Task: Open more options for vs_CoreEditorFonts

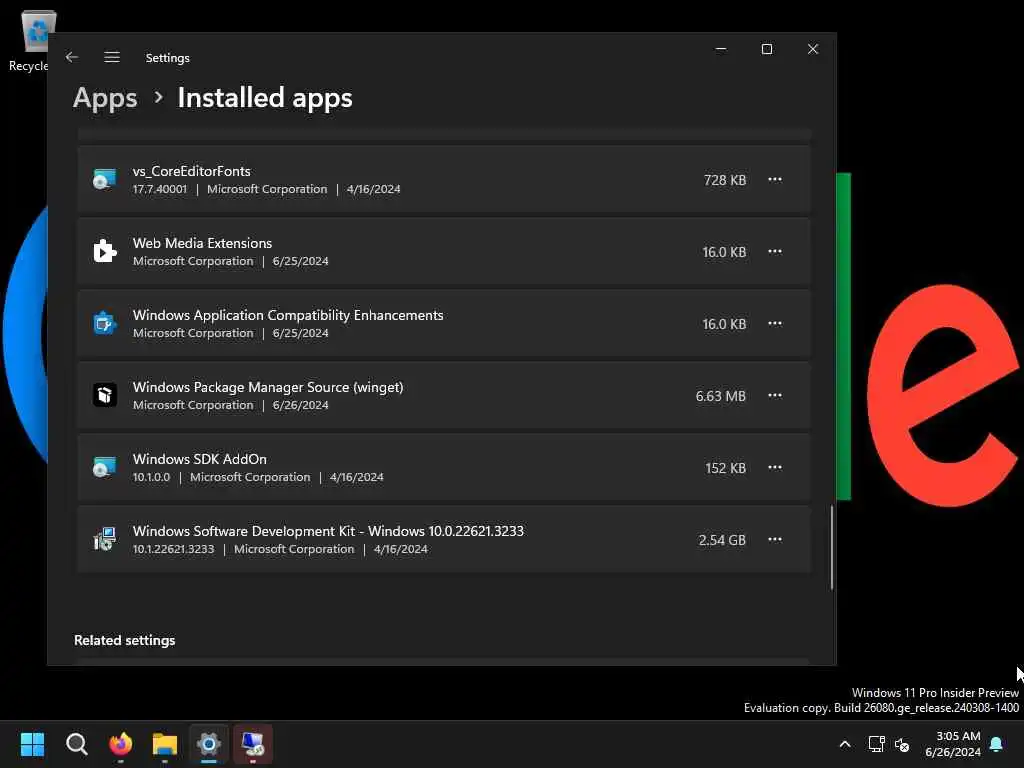Action: pyautogui.click(x=775, y=180)
